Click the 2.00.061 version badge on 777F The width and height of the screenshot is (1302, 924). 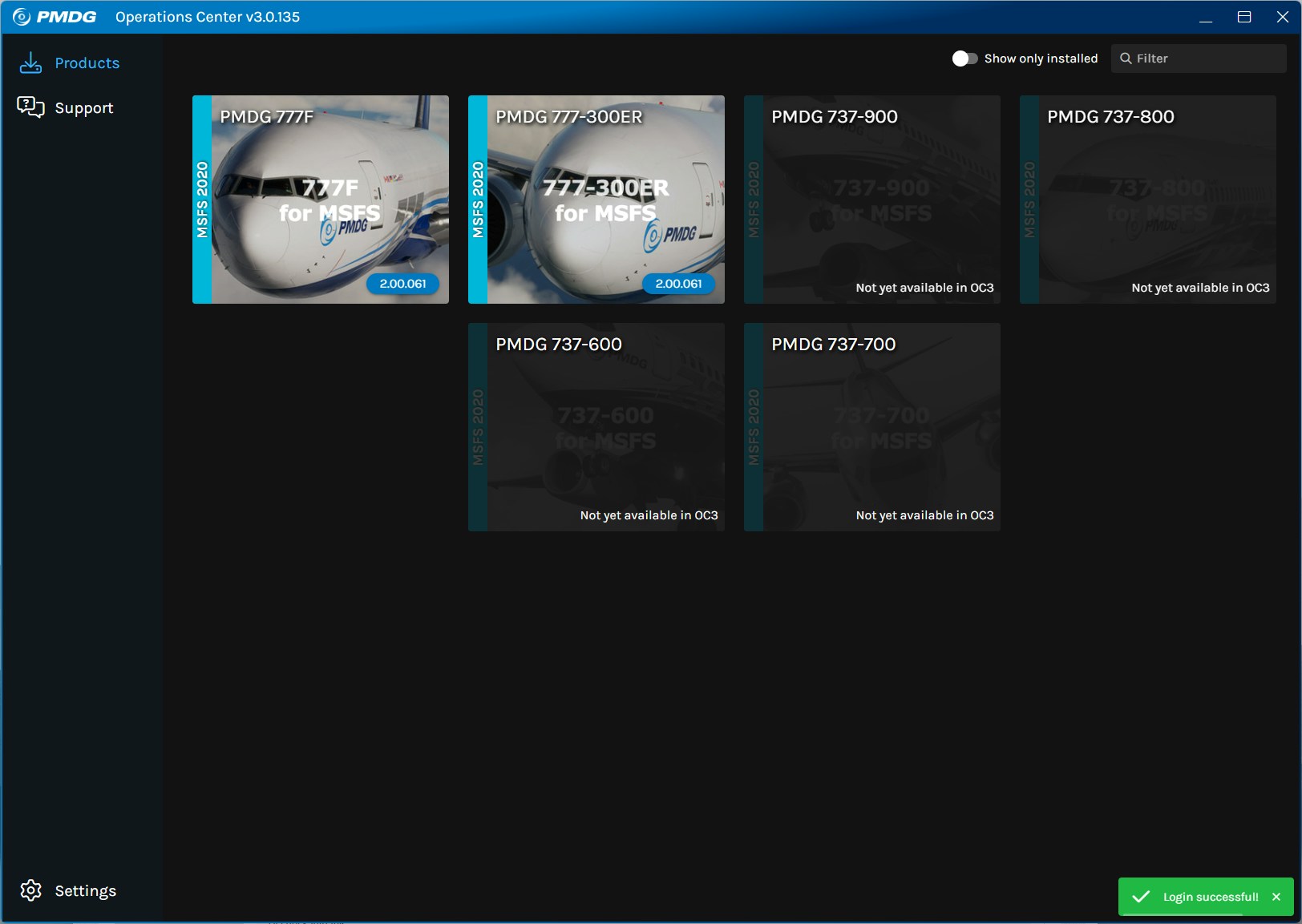pos(402,284)
